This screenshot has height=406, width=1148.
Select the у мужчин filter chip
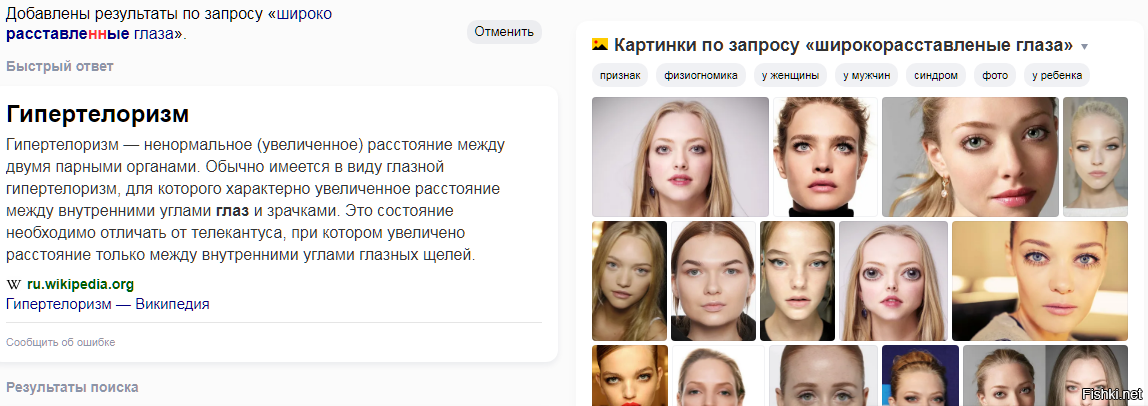coord(866,75)
